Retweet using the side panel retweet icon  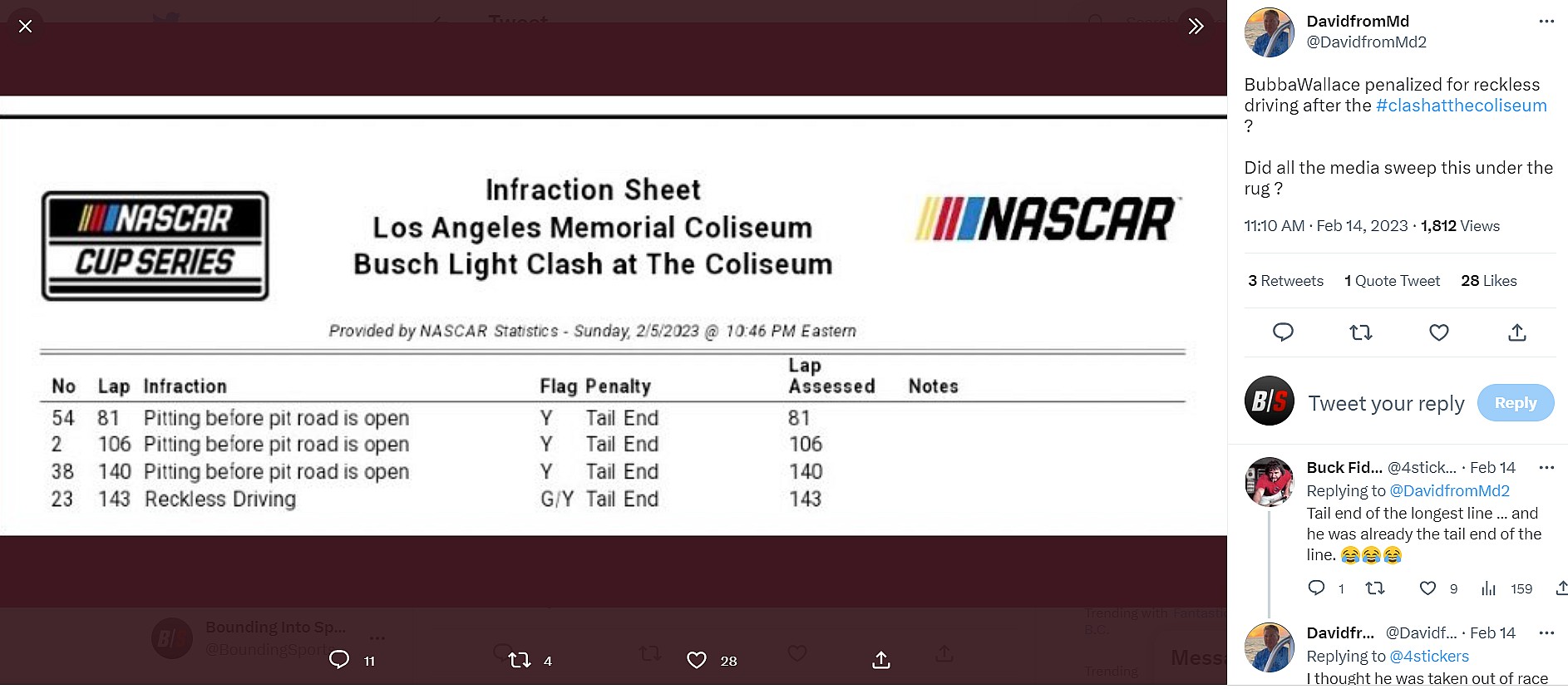coord(1360,332)
